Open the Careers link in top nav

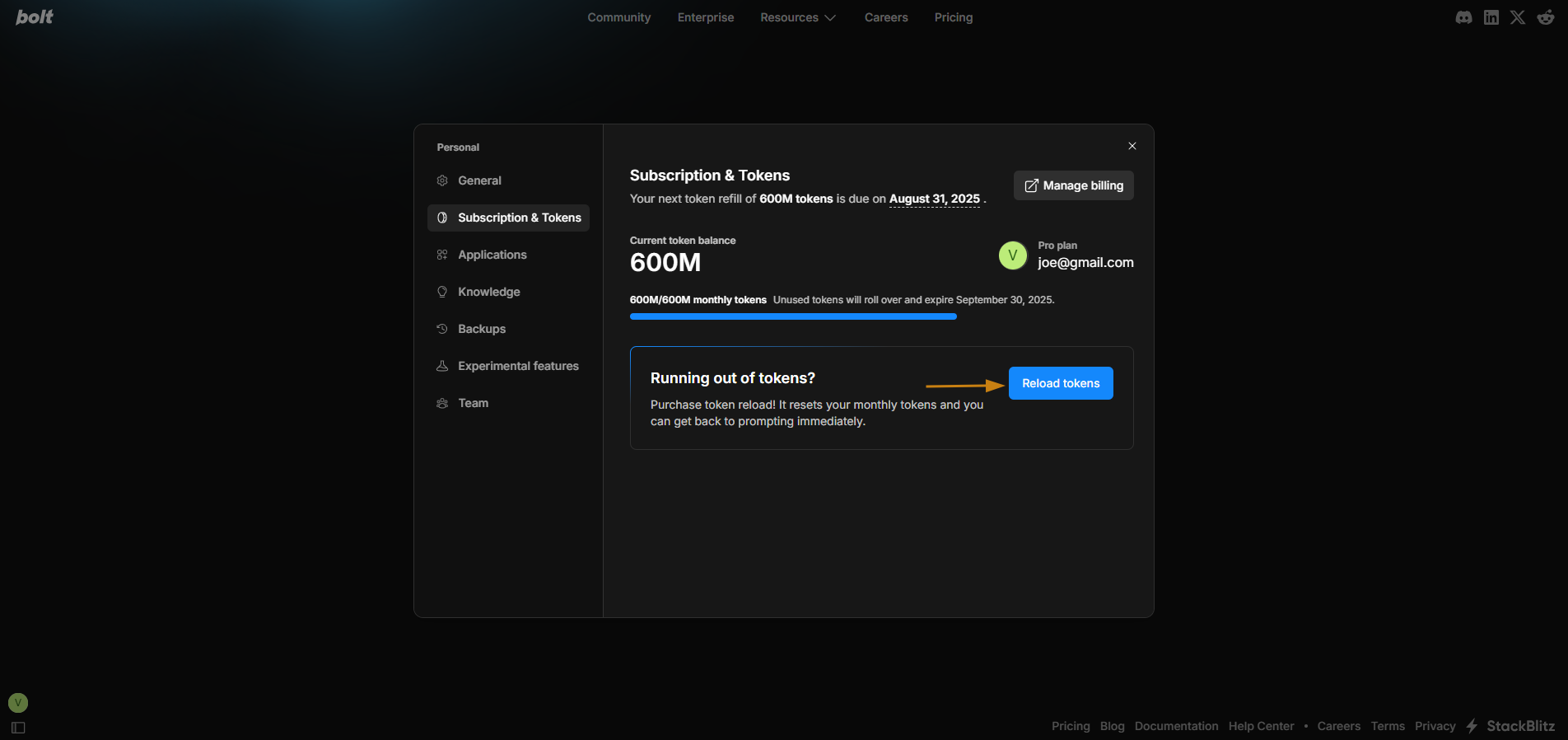click(886, 17)
